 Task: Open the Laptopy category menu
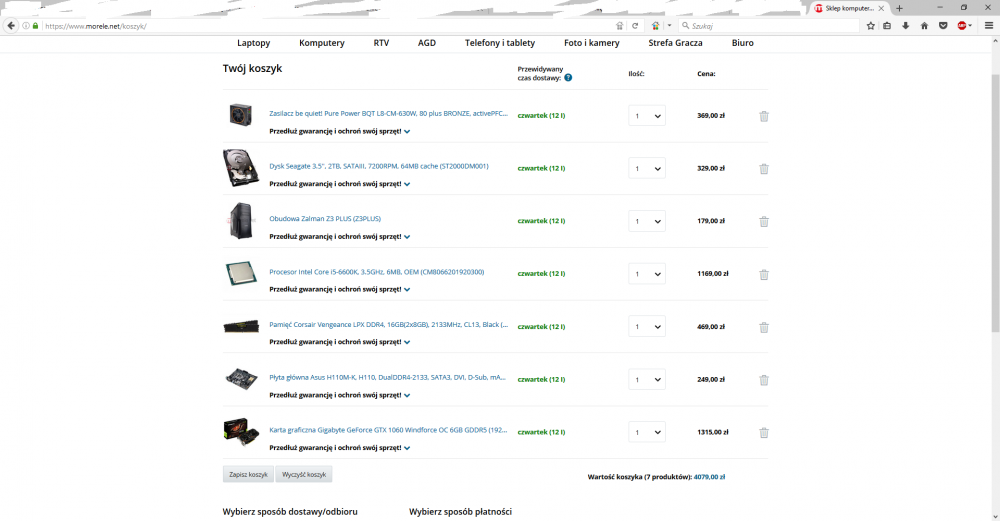coord(253,43)
